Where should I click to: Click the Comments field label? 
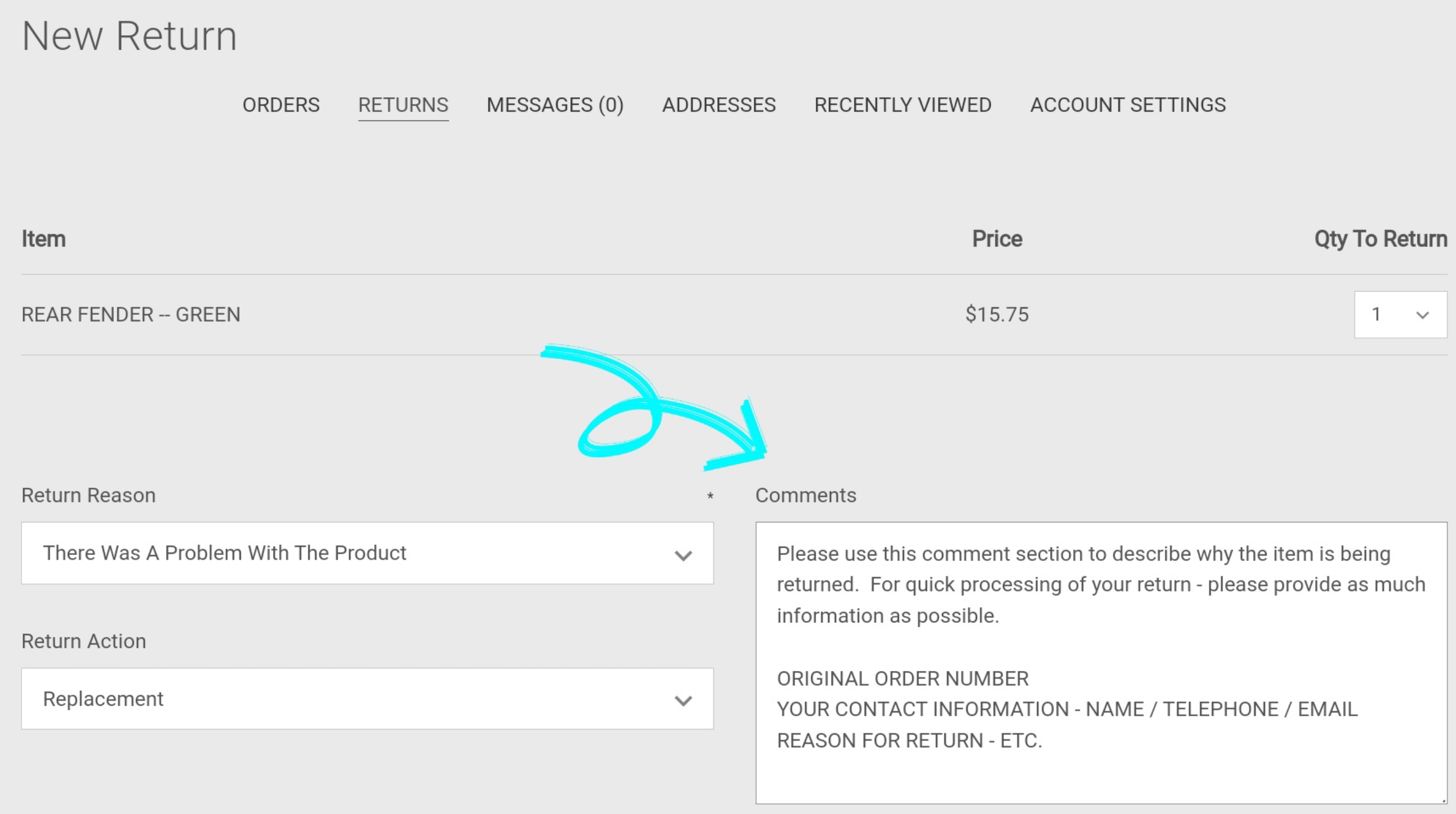click(806, 495)
